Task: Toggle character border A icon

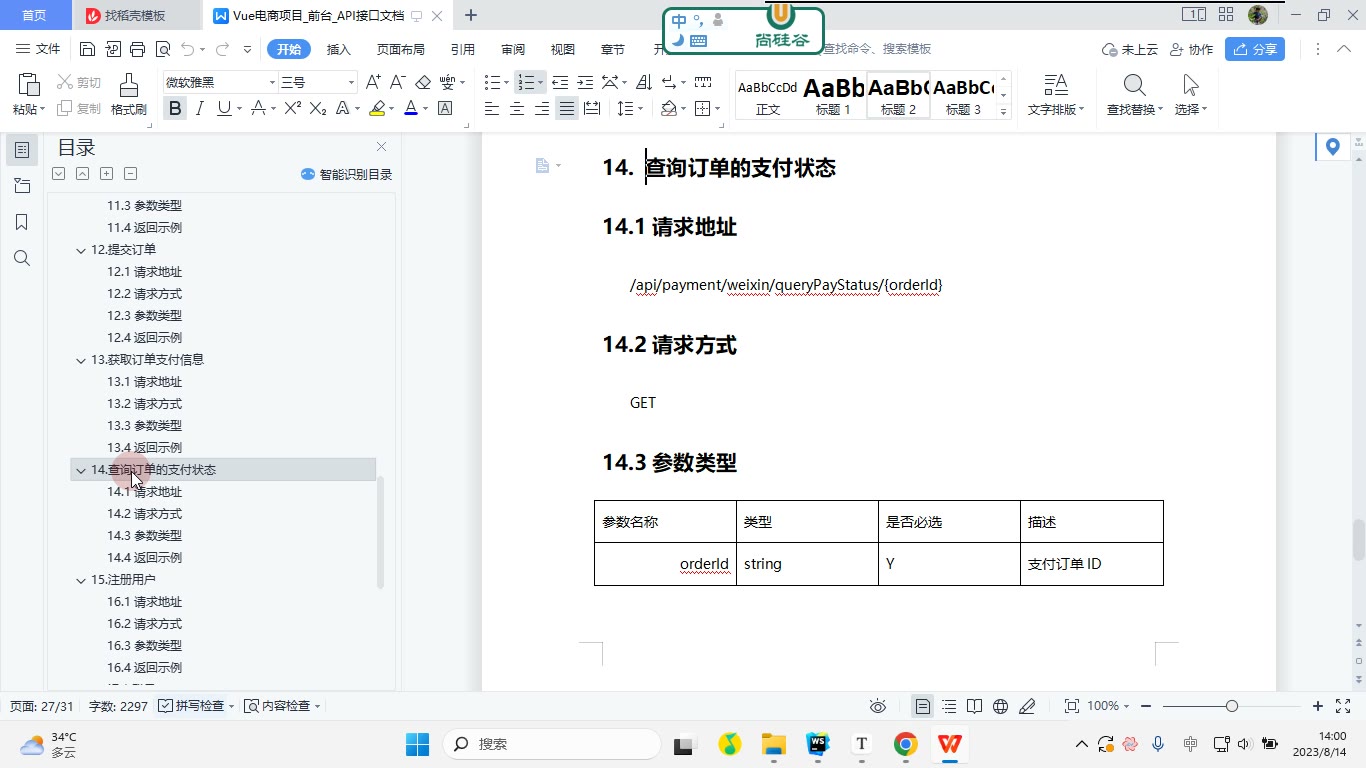Action: [x=446, y=108]
